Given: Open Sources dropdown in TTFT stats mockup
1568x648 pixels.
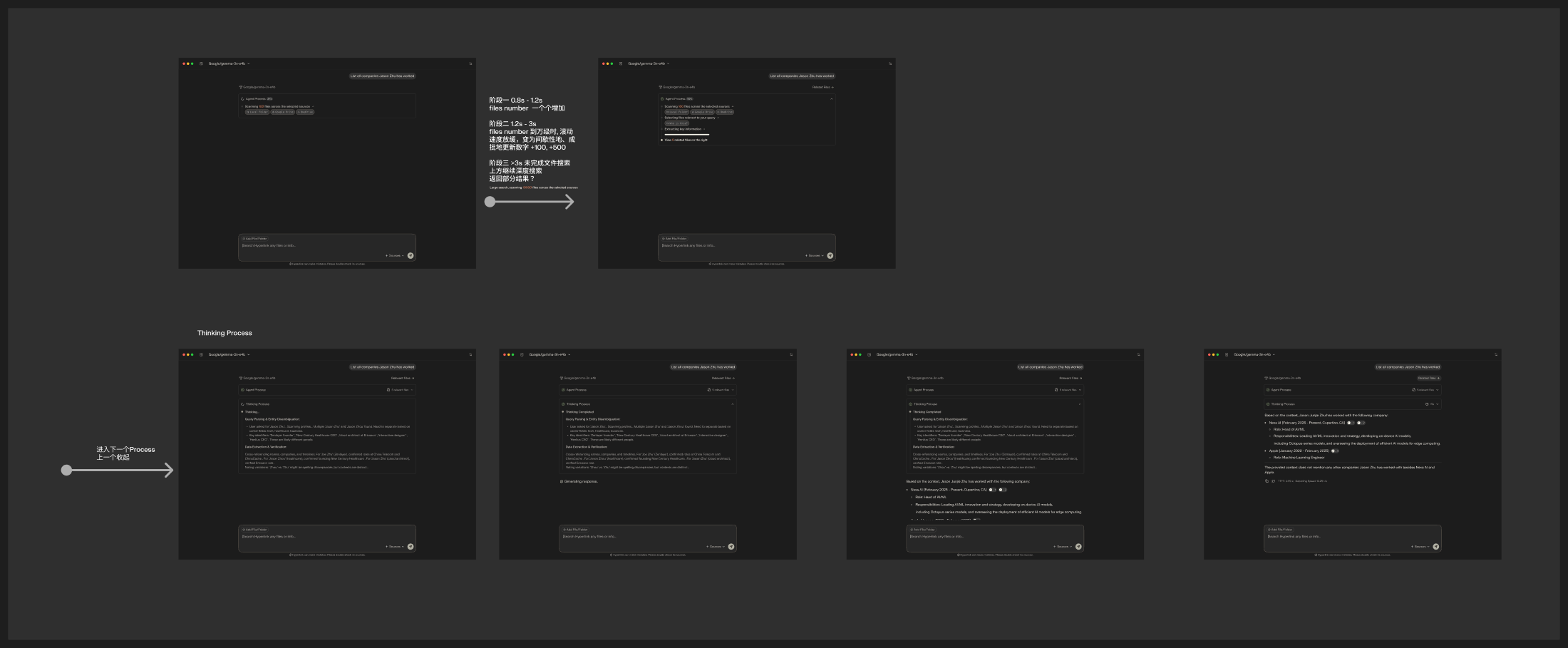Looking at the screenshot, I should click(1420, 547).
